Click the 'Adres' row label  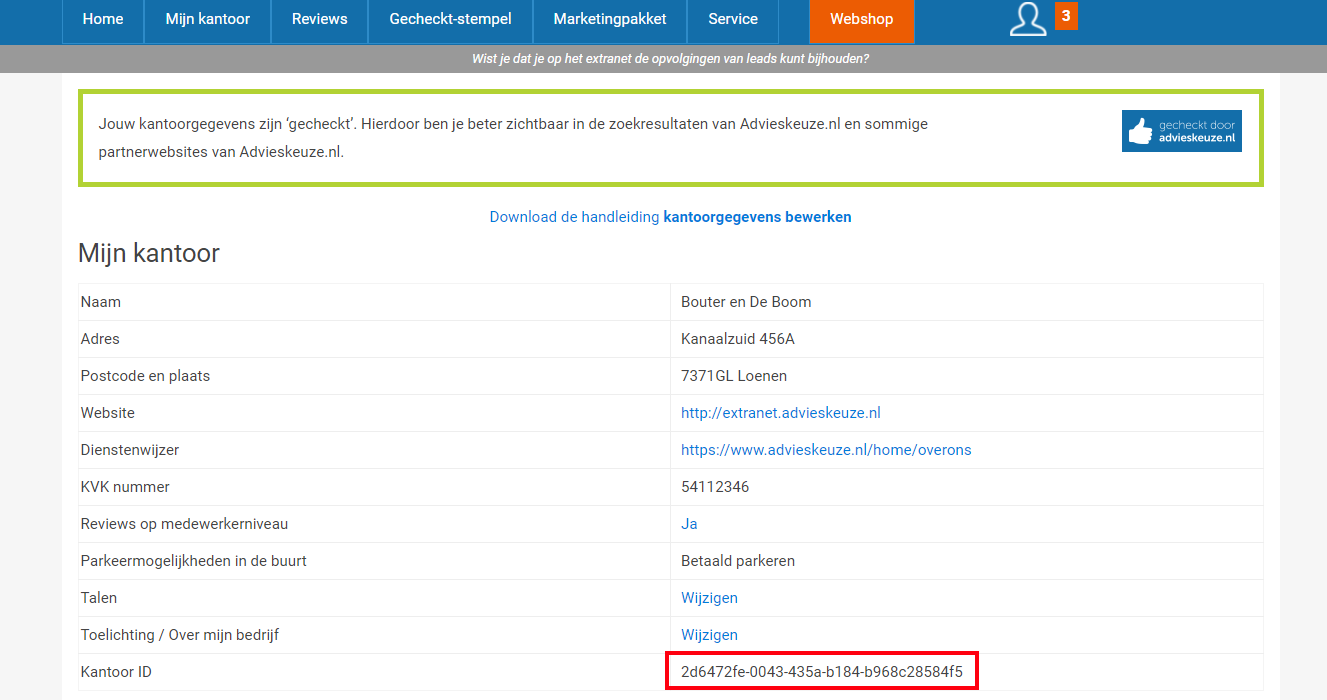click(100, 339)
